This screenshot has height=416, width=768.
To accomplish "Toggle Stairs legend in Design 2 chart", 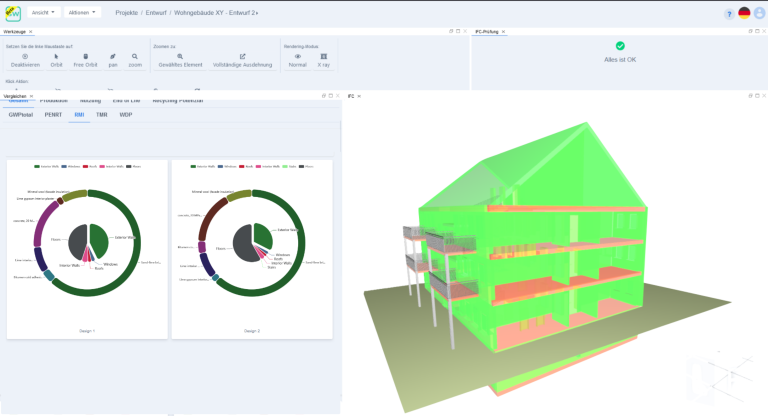I will point(289,167).
